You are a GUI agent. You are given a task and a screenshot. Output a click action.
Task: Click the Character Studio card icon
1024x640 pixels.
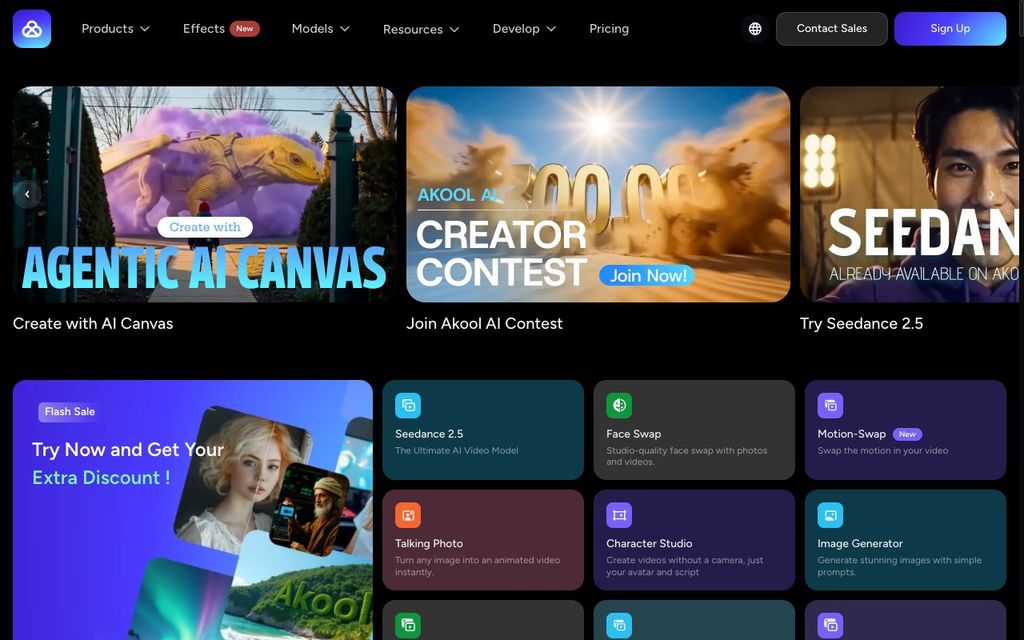tap(619, 515)
